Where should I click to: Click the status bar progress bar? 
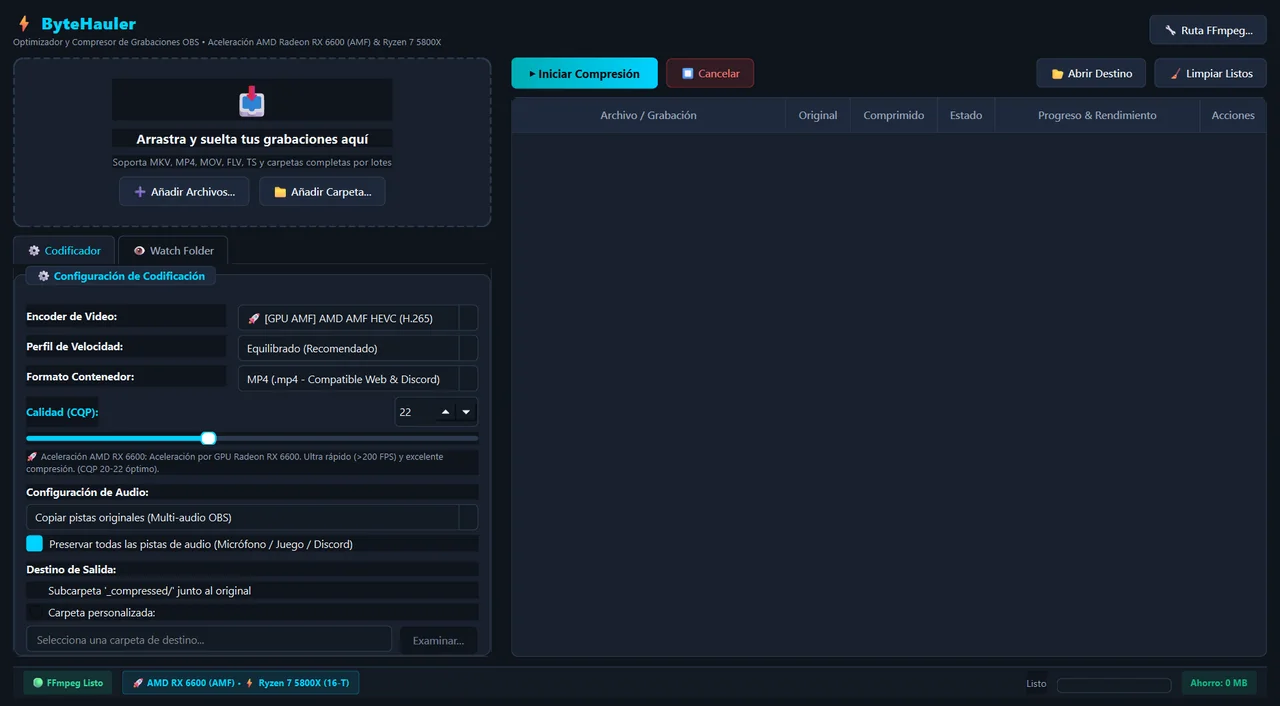(1114, 685)
